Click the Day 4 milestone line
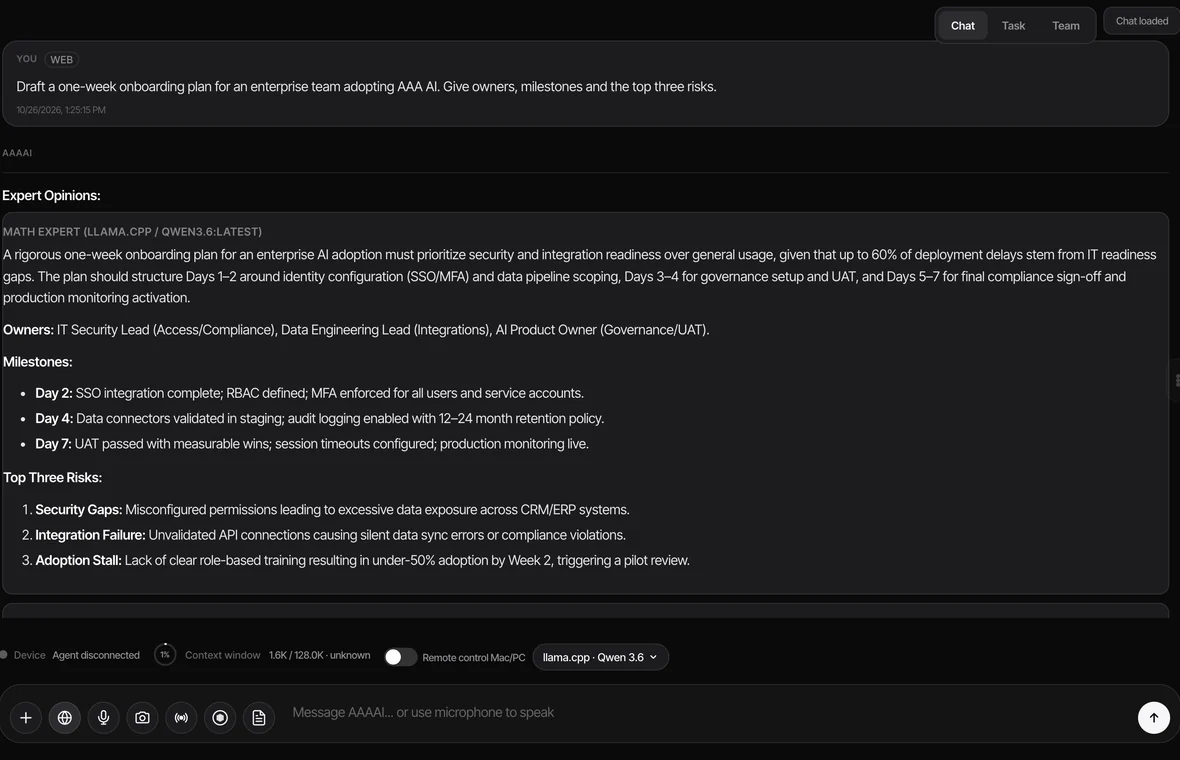 320,418
